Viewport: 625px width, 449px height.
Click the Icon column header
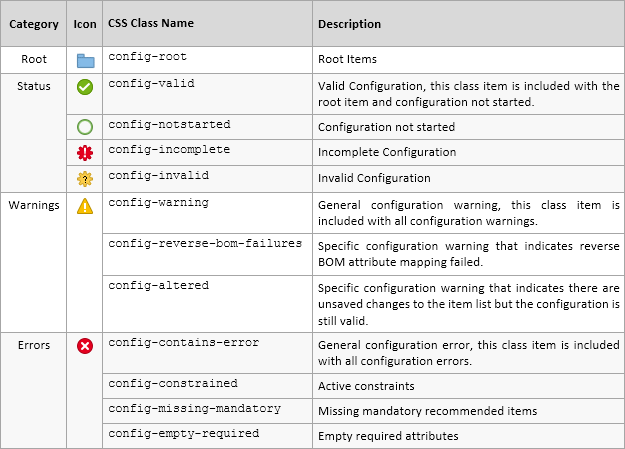(x=85, y=24)
